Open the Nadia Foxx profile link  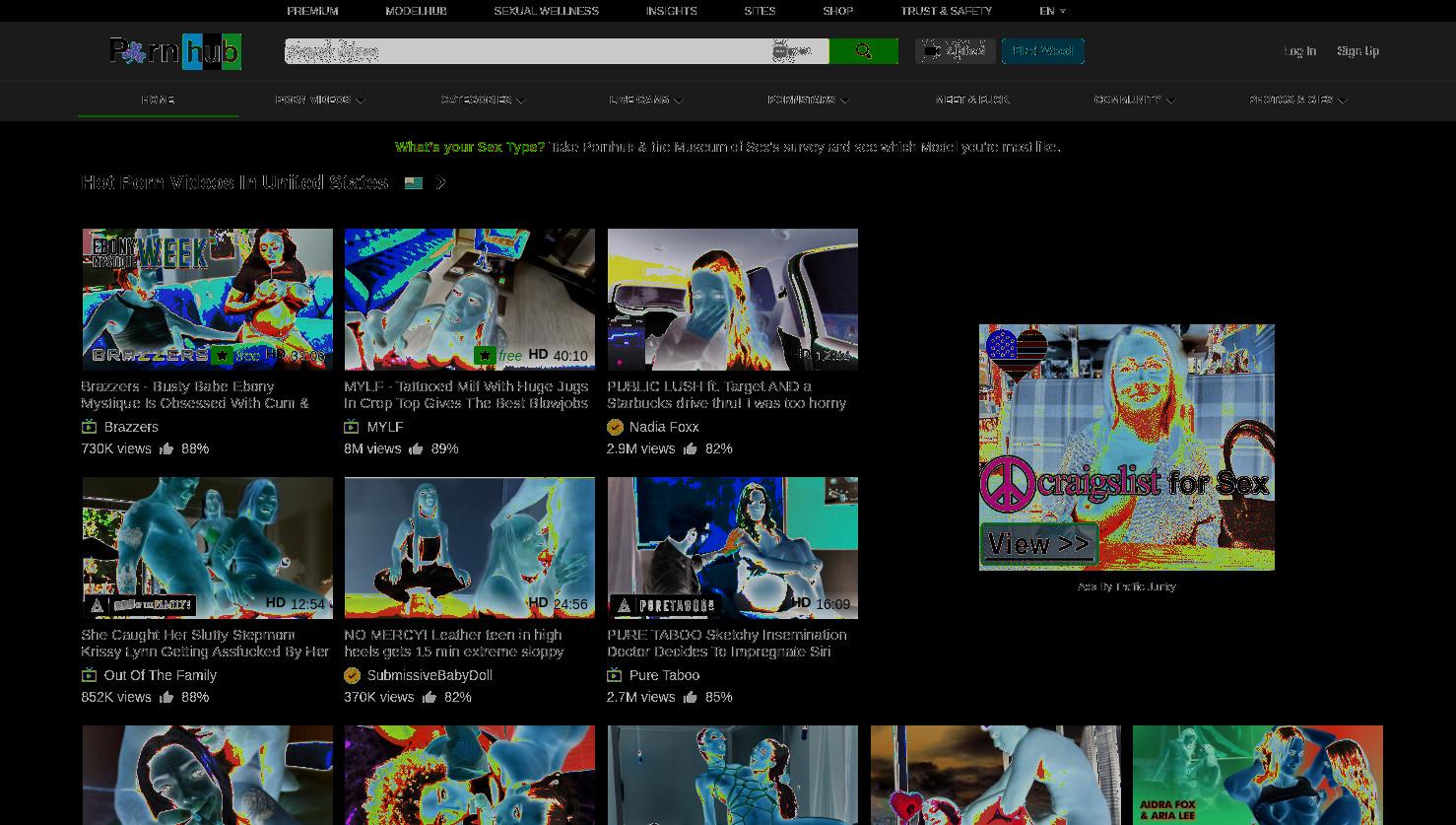pos(664,427)
